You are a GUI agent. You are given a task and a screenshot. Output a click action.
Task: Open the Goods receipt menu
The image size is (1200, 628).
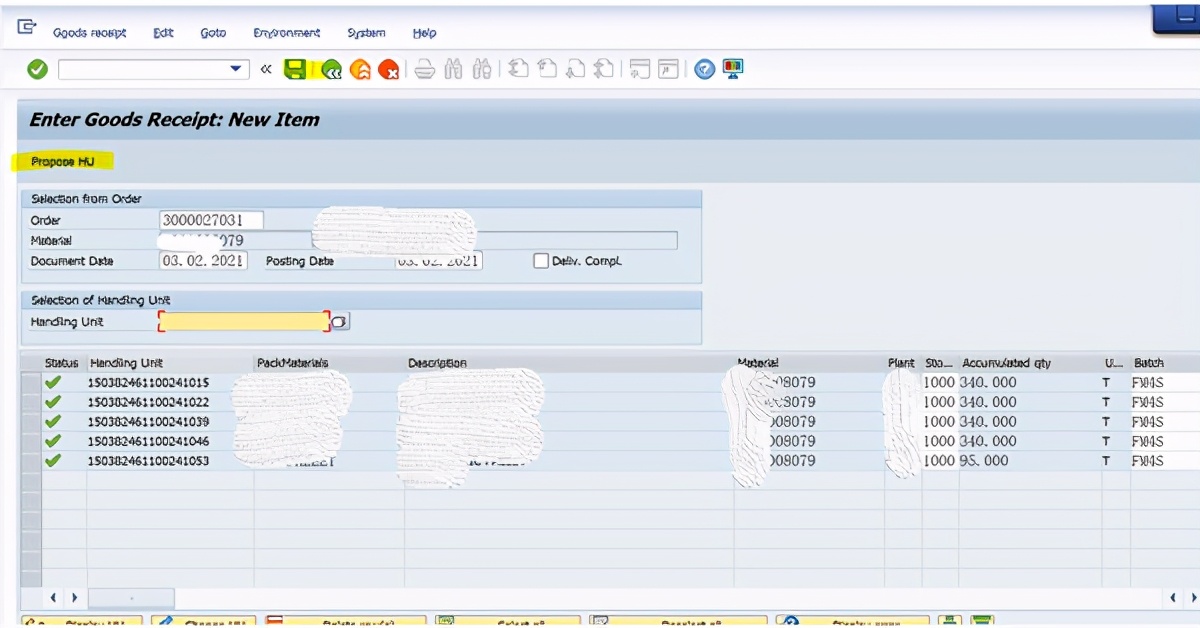[90, 33]
